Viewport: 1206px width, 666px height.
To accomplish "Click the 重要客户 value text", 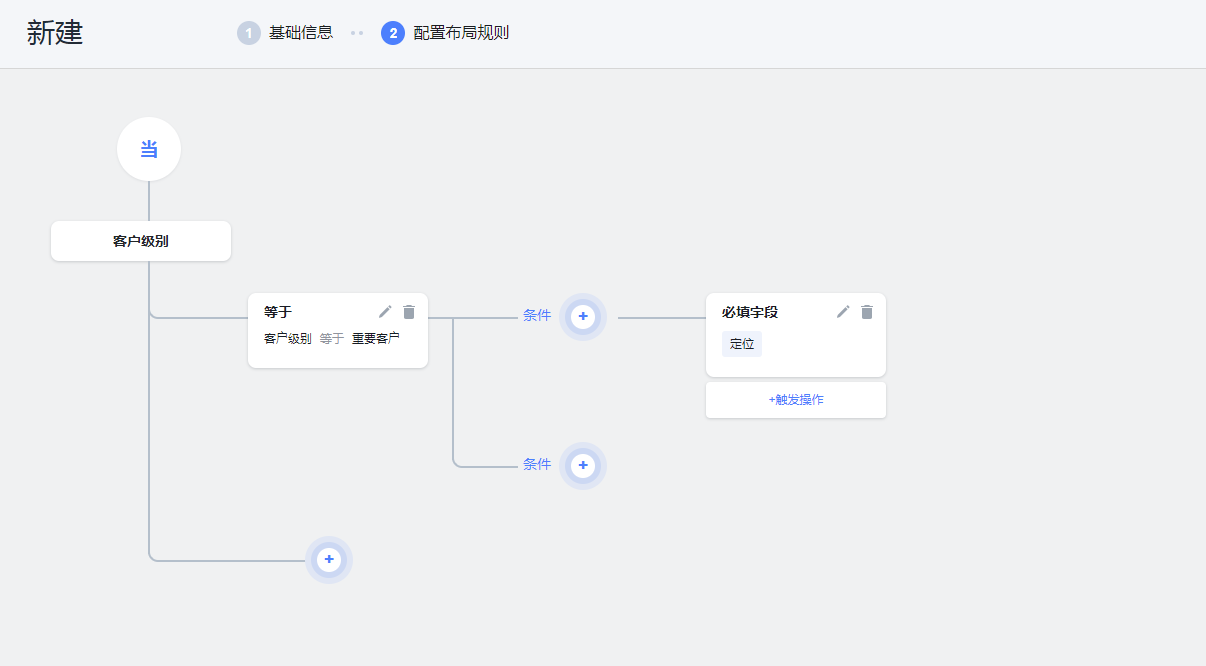I will pos(374,338).
